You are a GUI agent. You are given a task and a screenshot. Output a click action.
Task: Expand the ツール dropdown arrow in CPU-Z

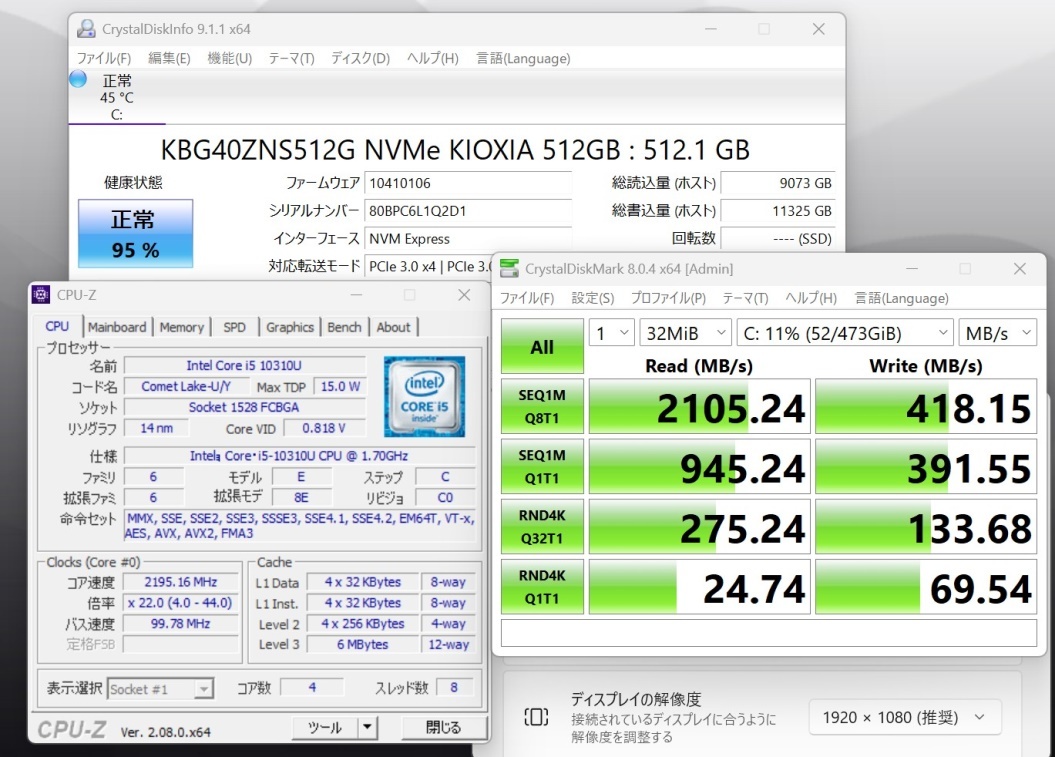coord(367,727)
